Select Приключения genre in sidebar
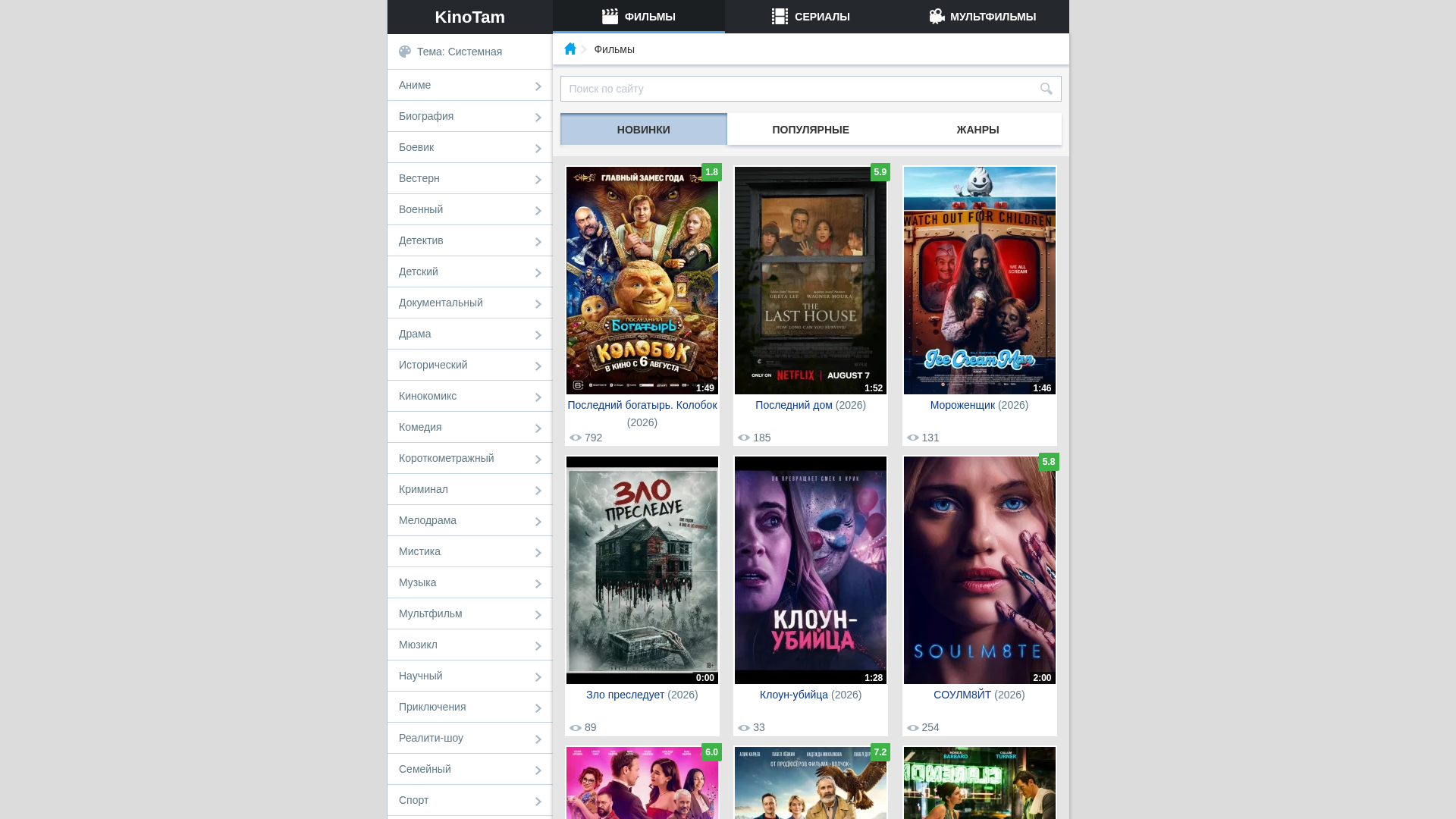The image size is (1456, 819). coord(470,707)
